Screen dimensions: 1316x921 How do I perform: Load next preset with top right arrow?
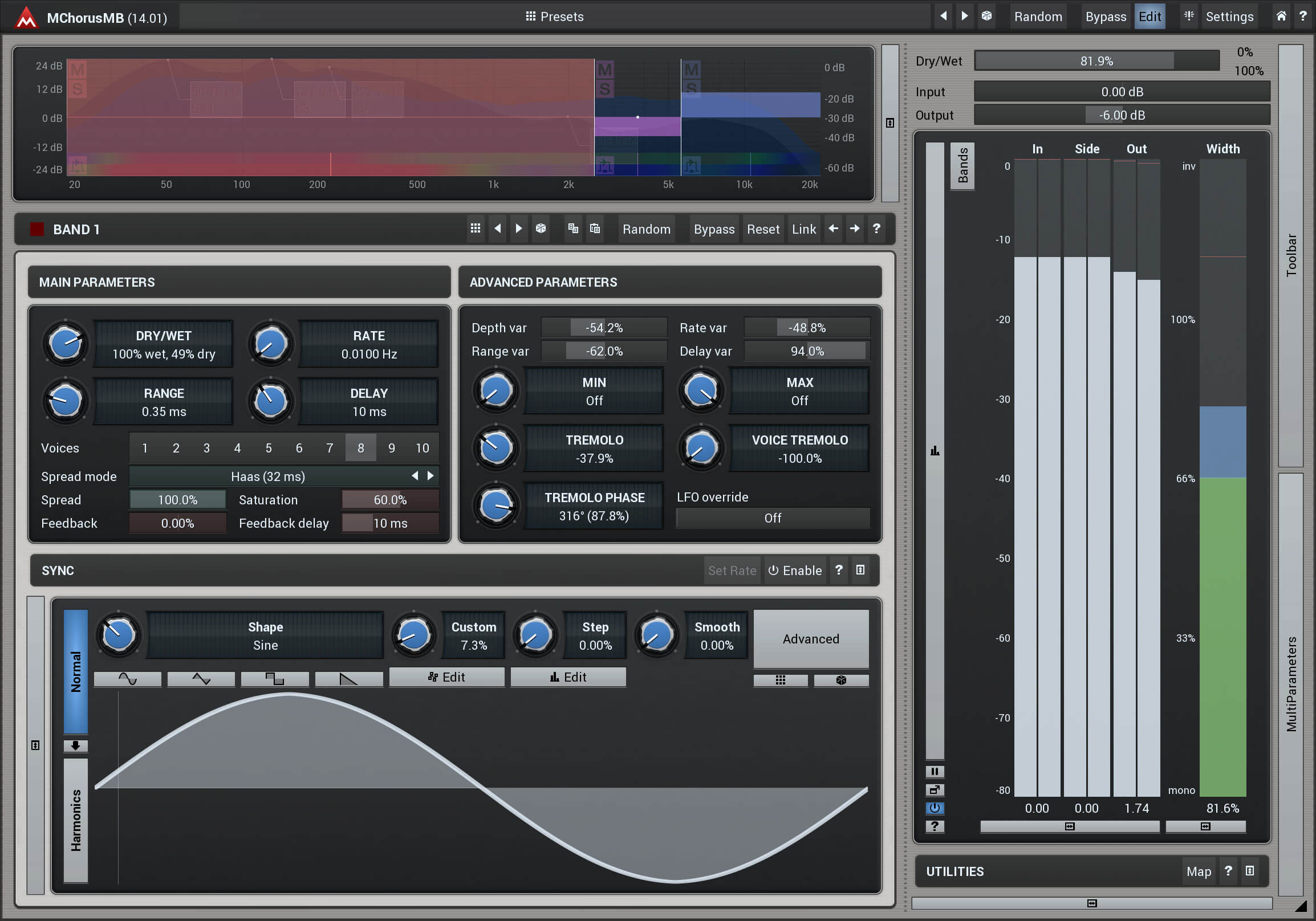[x=965, y=16]
